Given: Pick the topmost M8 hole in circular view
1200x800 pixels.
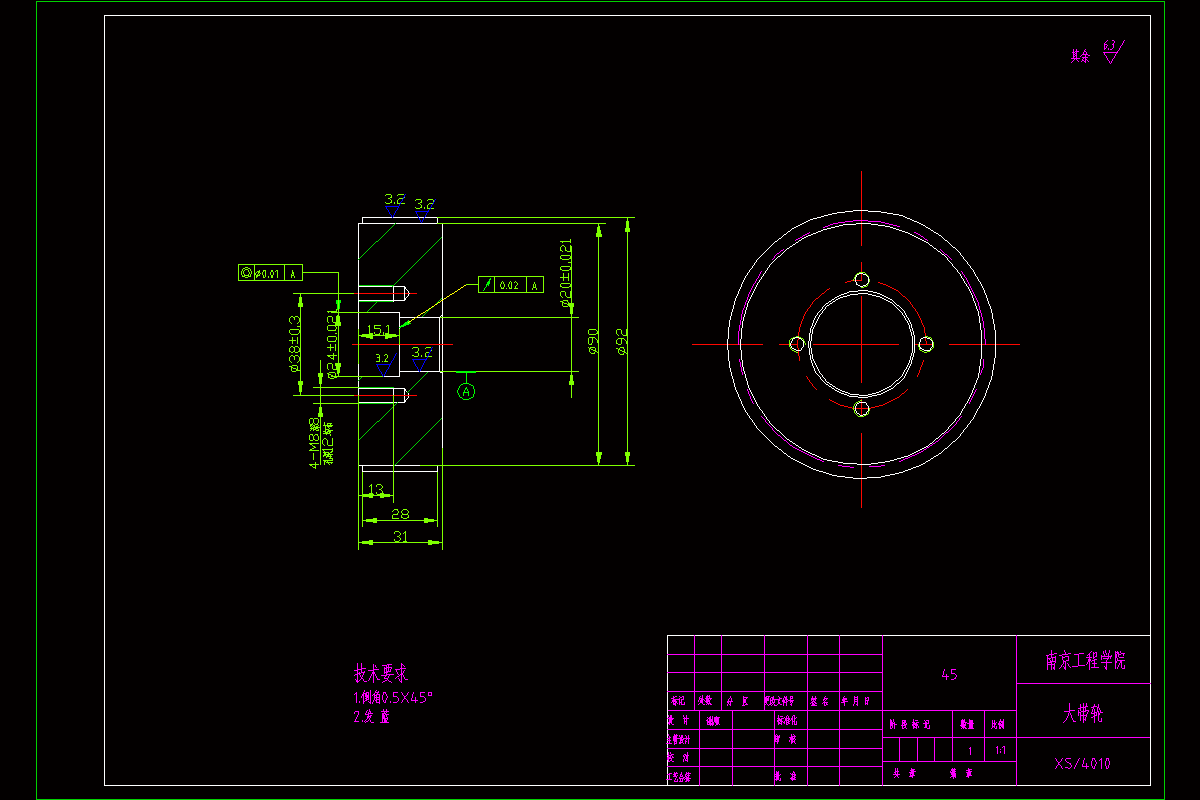Looking at the screenshot, I should (861, 279).
